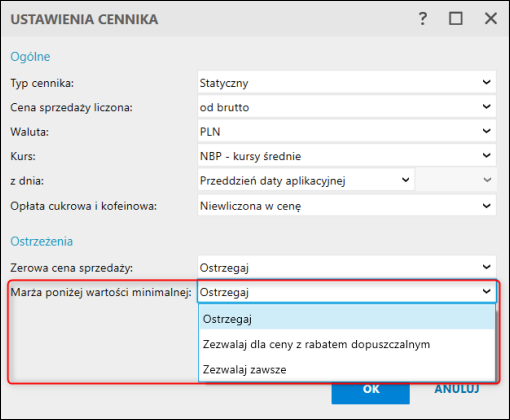This screenshot has height=420, width=510.
Task: Open the help question mark icon
Action: (423, 19)
